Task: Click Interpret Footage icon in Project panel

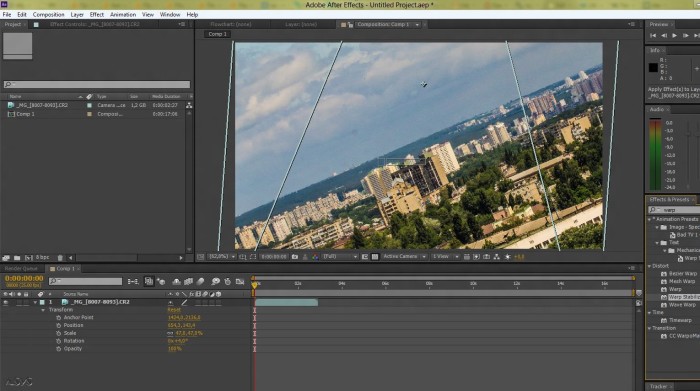Action: (6, 258)
